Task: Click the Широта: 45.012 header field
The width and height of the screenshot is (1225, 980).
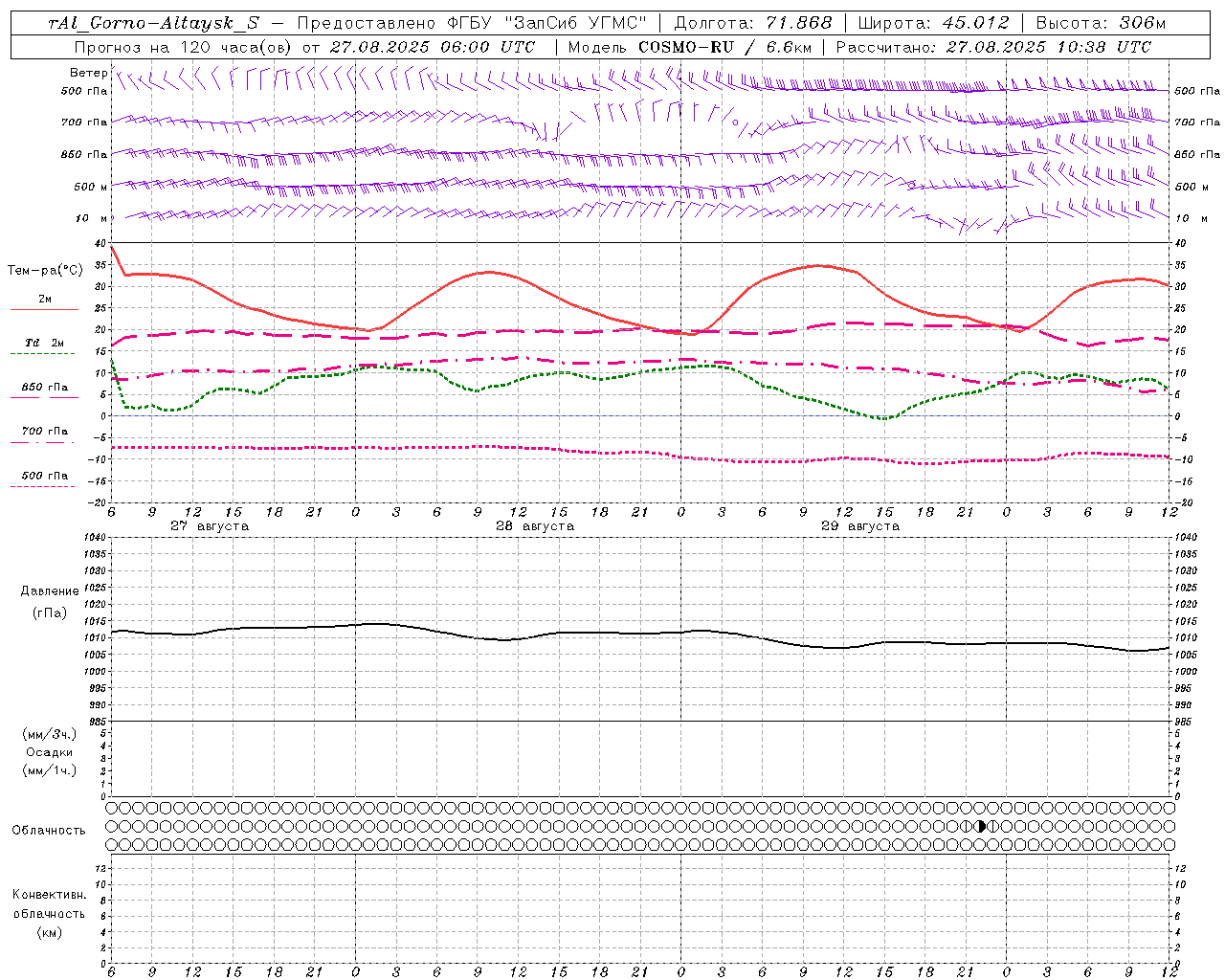Action: pyautogui.click(x=933, y=23)
